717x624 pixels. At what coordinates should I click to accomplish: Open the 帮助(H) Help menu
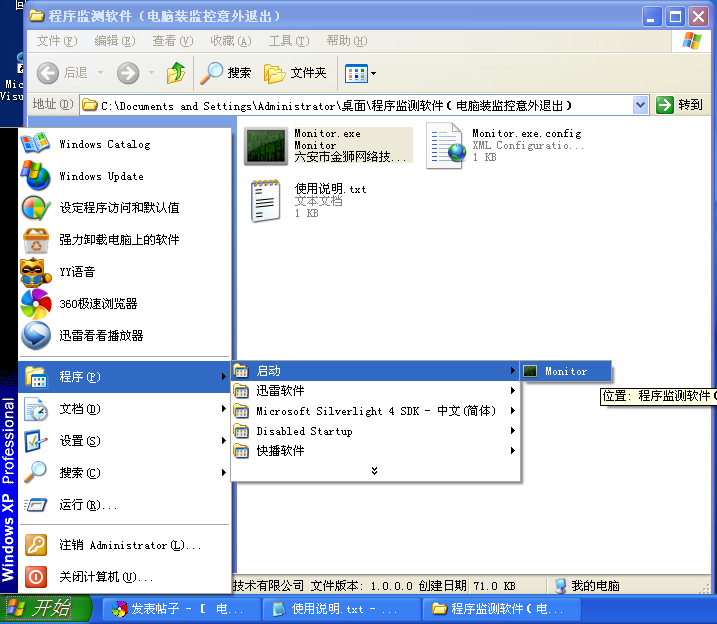coord(347,41)
